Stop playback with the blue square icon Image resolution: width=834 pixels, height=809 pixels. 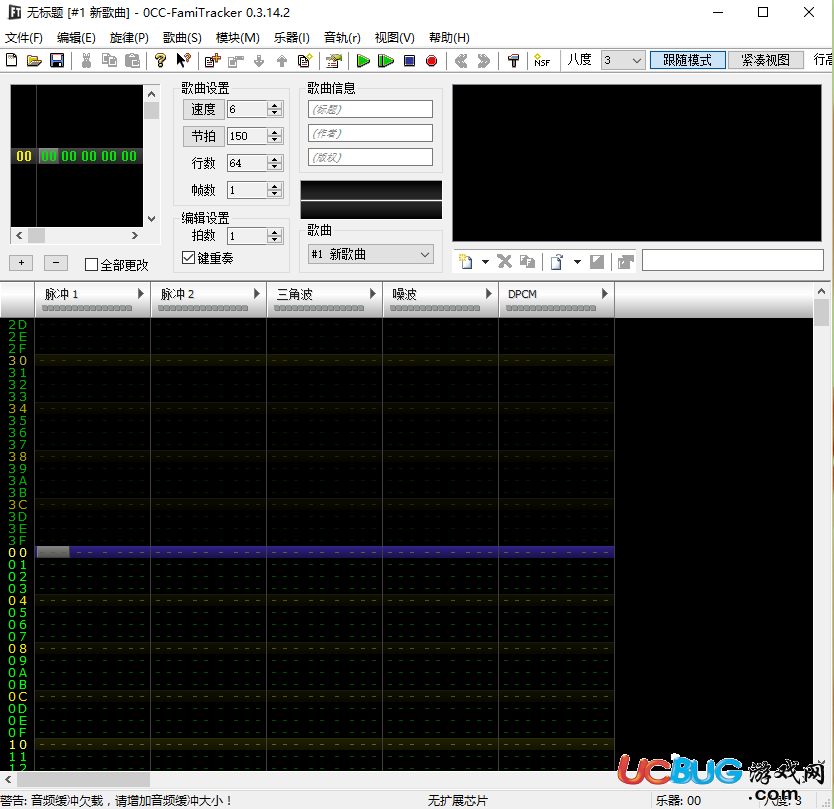tap(409, 61)
